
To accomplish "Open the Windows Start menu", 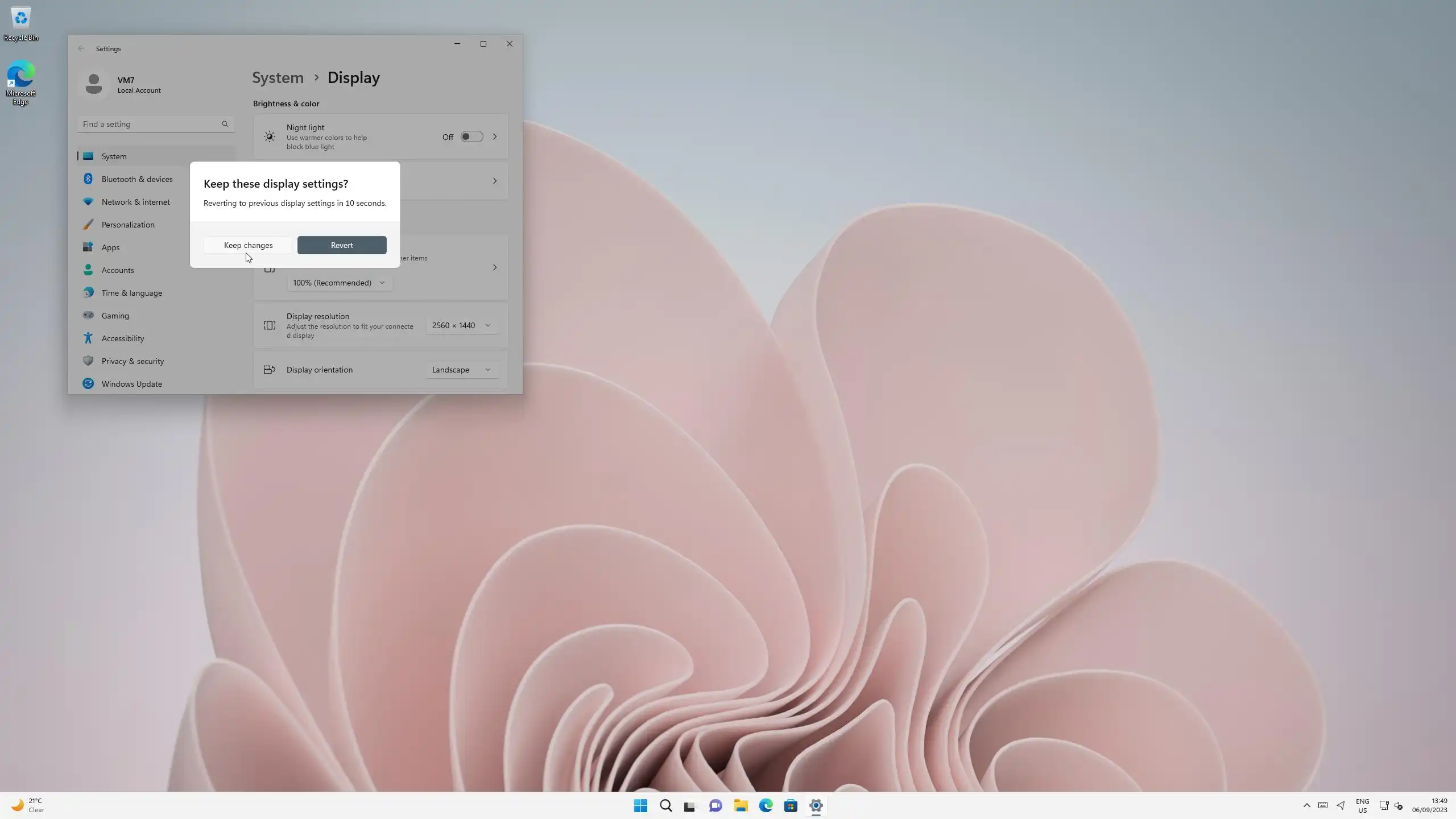I will coord(640,805).
